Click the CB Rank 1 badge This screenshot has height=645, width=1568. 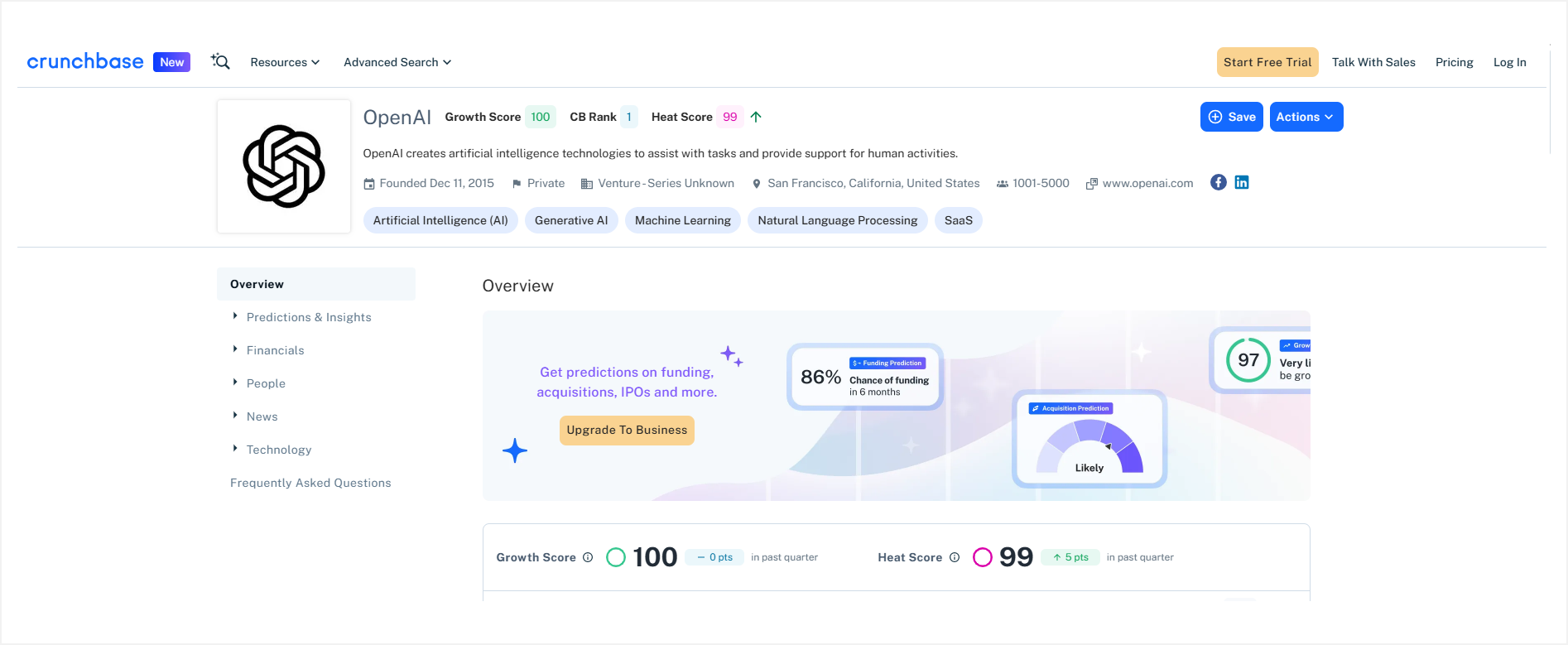(x=629, y=117)
